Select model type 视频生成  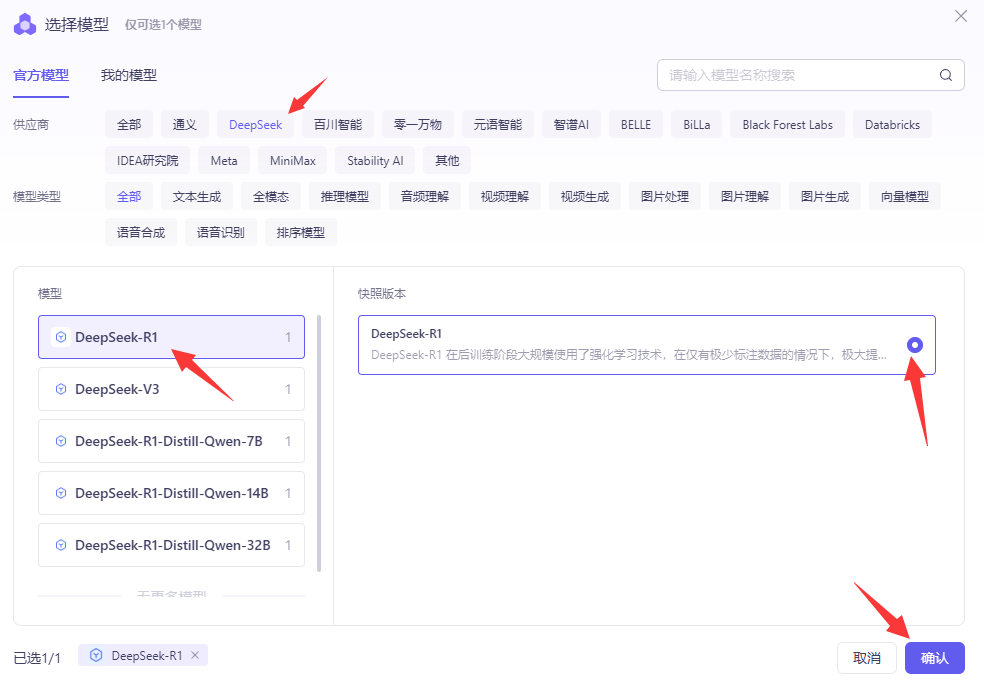click(x=585, y=196)
